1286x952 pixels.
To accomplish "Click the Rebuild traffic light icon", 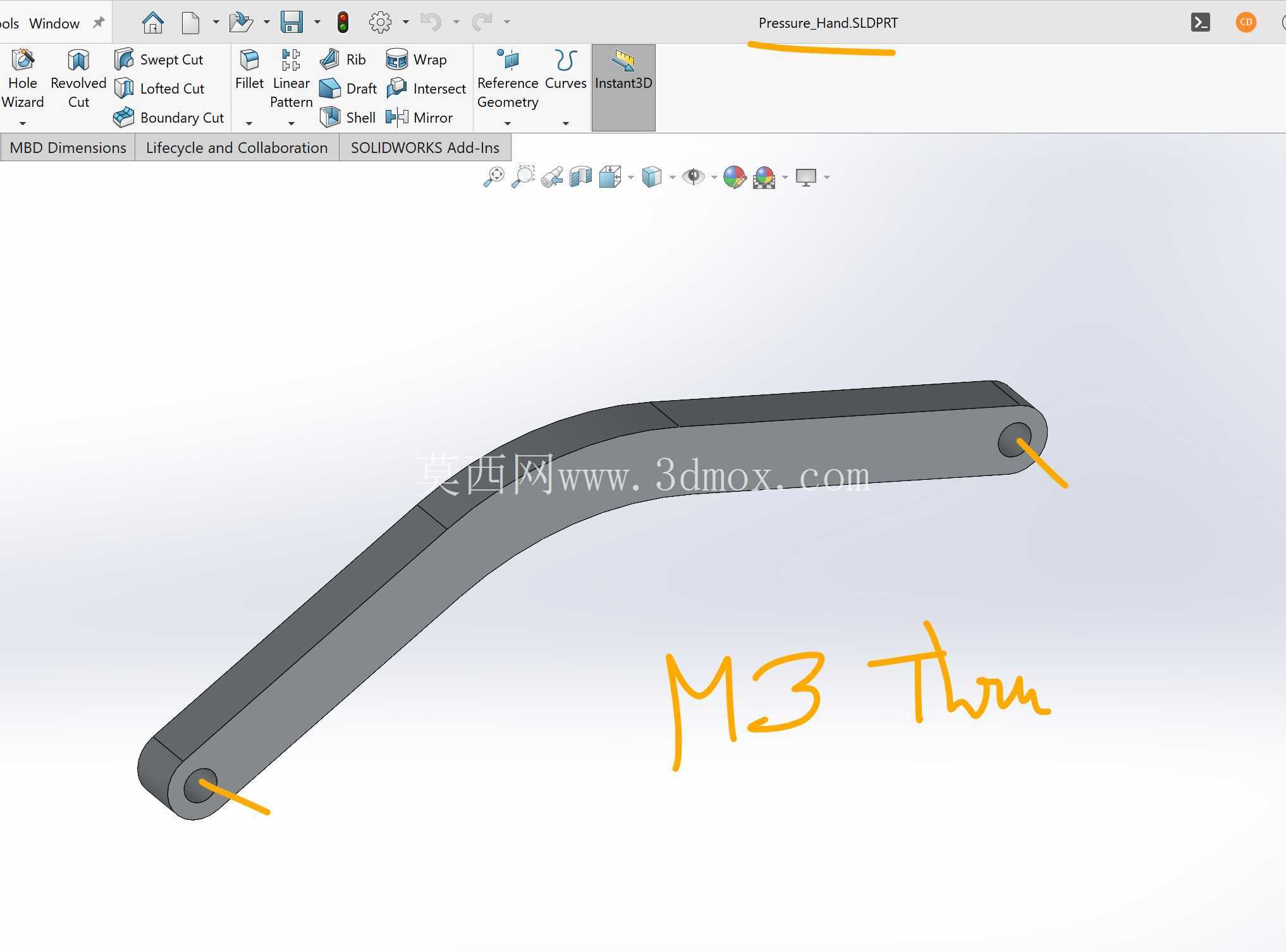I will pyautogui.click(x=343, y=22).
